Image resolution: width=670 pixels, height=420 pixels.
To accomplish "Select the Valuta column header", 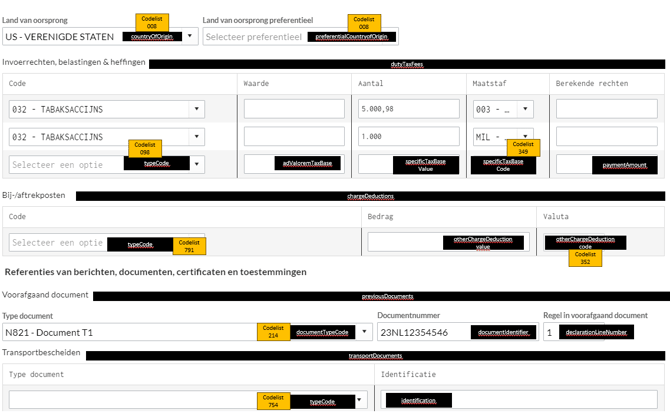I will click(x=556, y=217).
